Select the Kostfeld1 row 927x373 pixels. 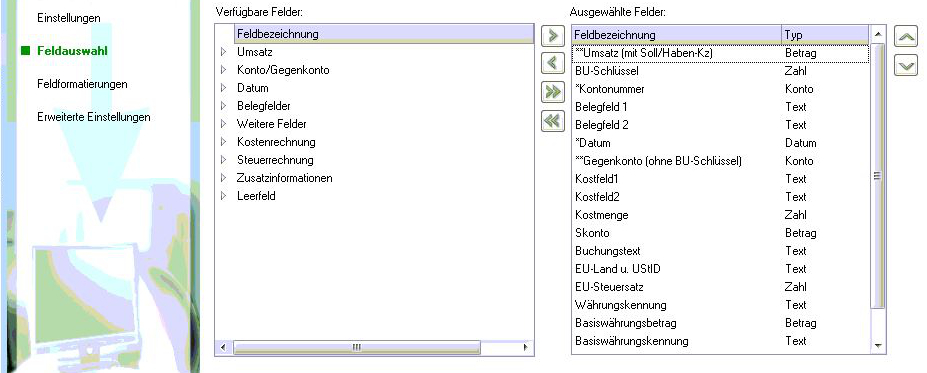pyautogui.click(x=721, y=179)
